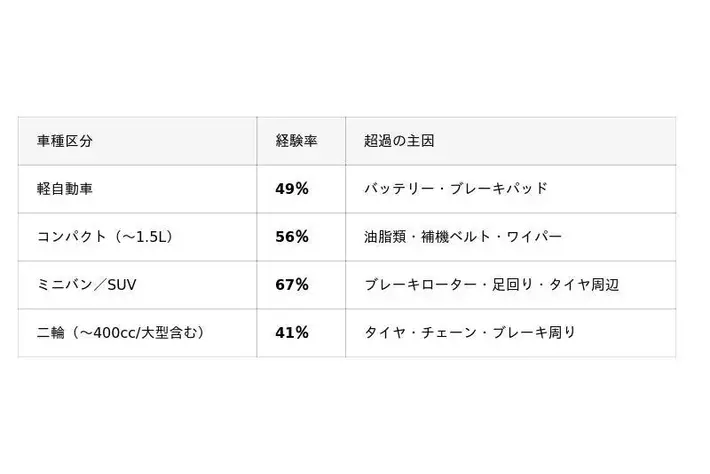Select the タイヤ・チェーン・ブレーキ周り cell
This screenshot has height=474, width=710.
[511, 333]
